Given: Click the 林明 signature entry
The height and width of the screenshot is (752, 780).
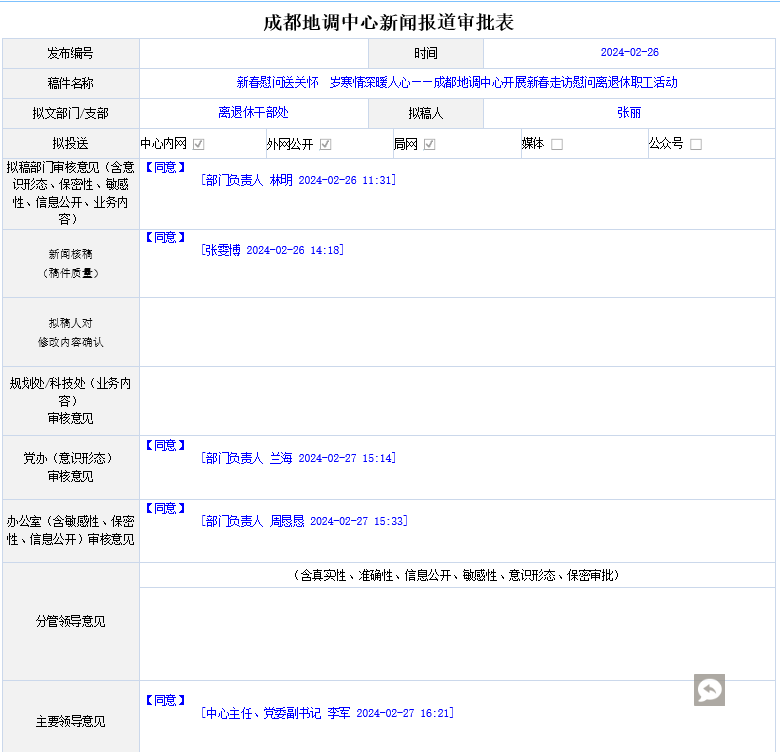Looking at the screenshot, I should click(x=297, y=181).
